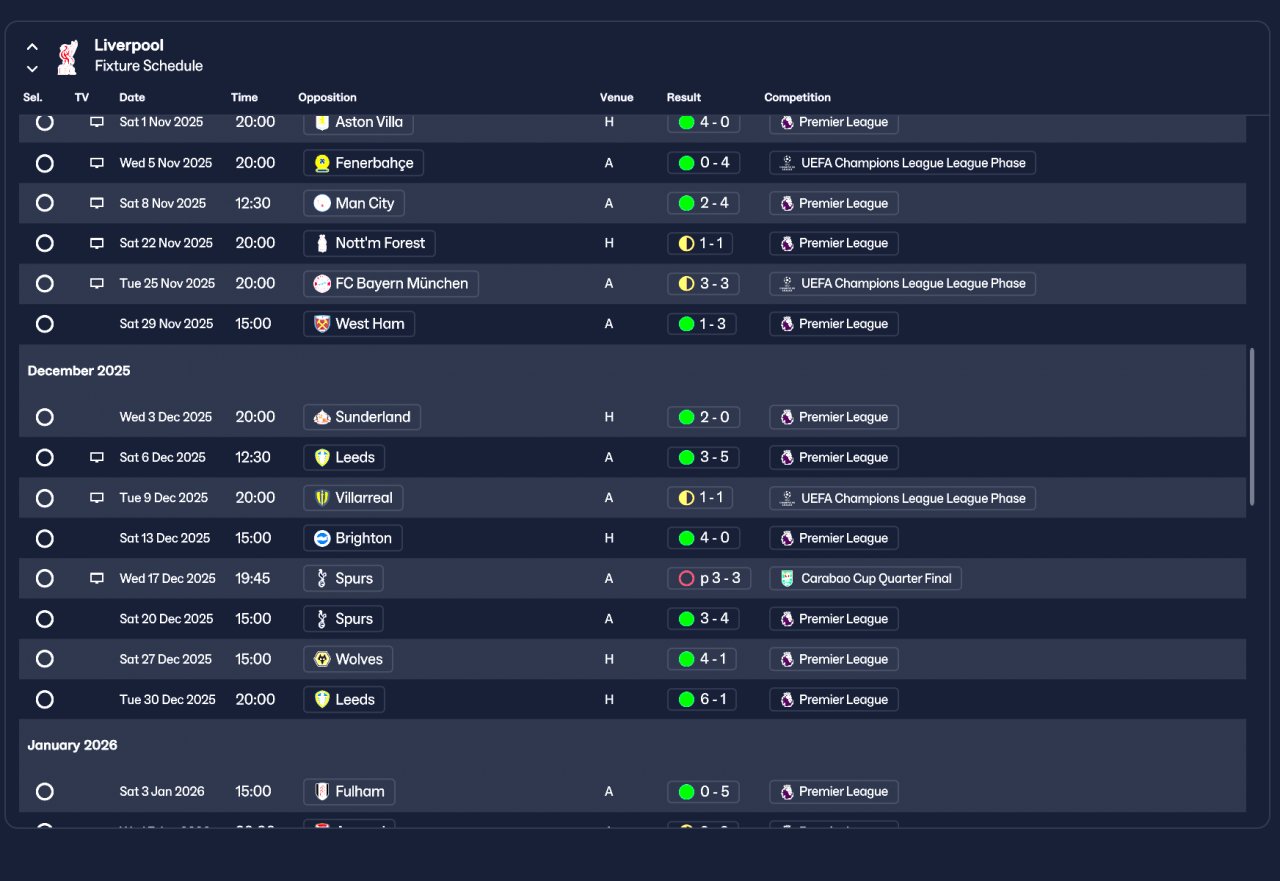Select the Nott'm Forest fixture radio button

click(x=44, y=243)
